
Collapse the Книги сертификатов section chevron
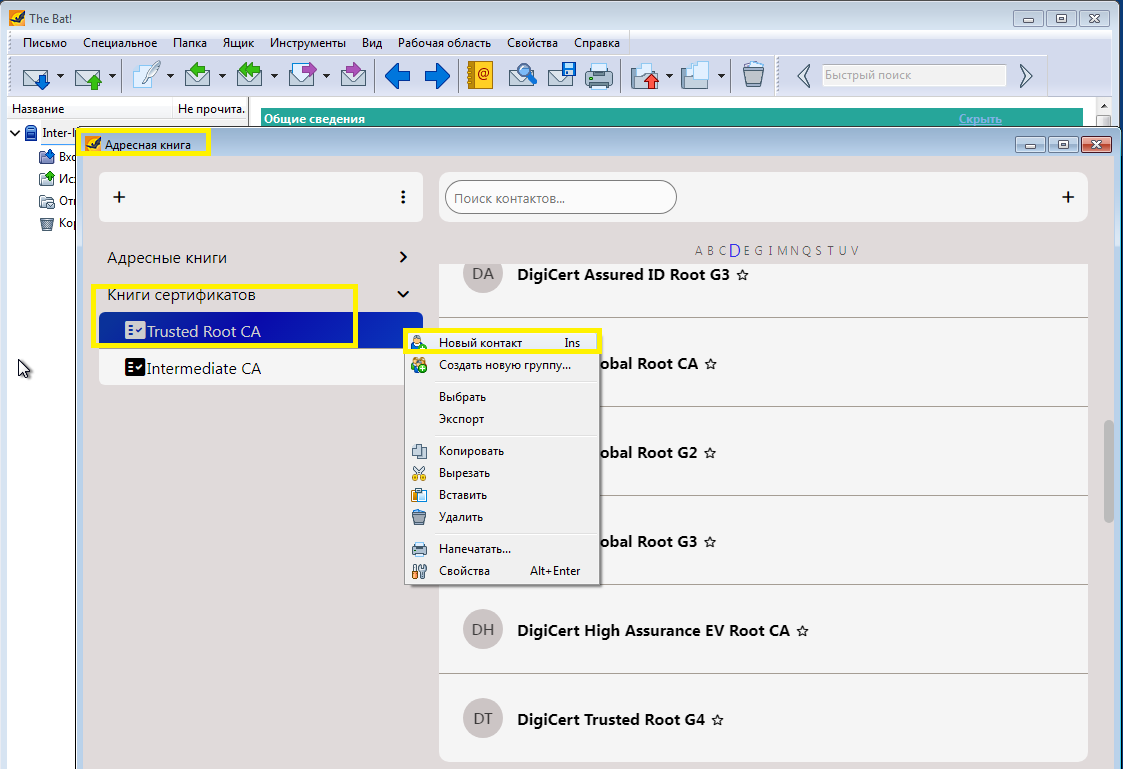pos(403,294)
